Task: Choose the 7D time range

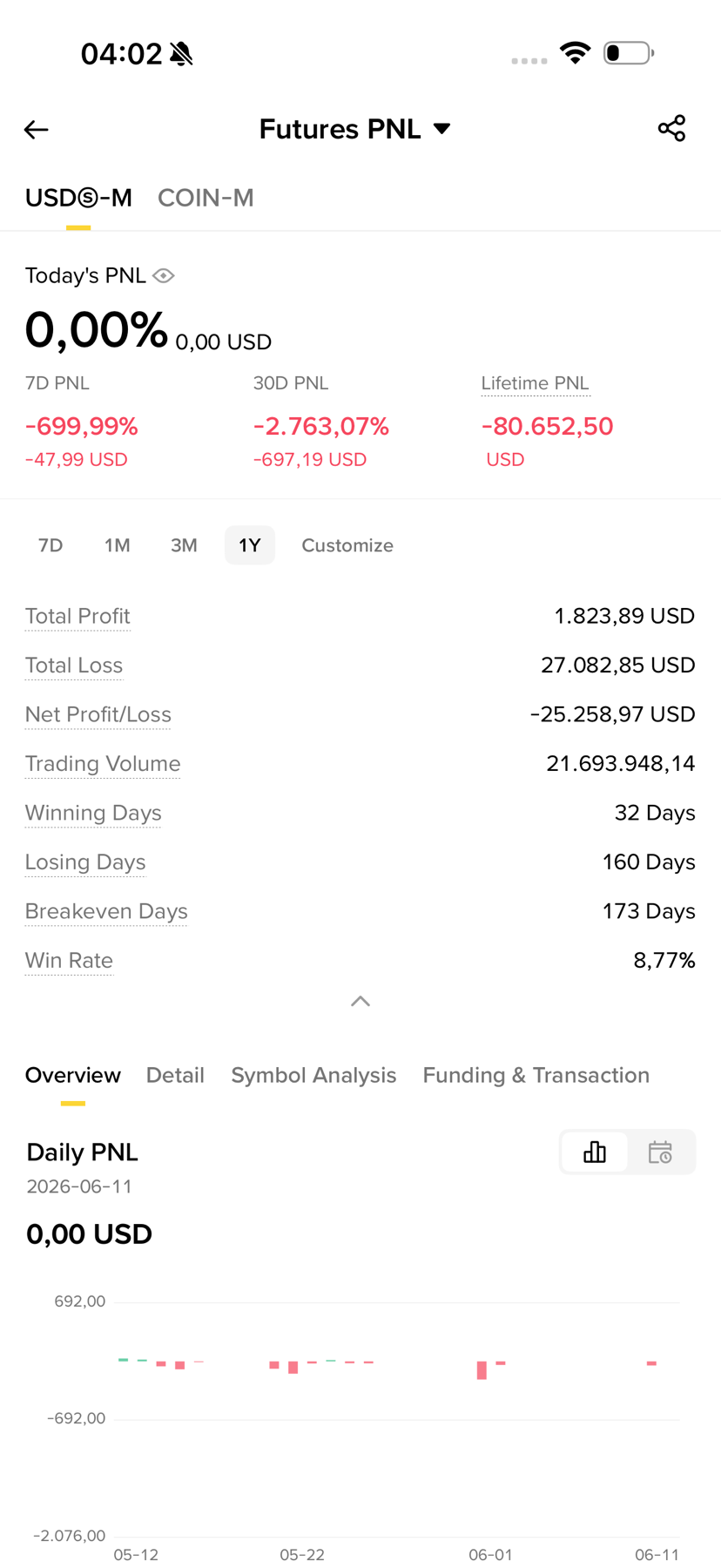Action: pos(51,545)
